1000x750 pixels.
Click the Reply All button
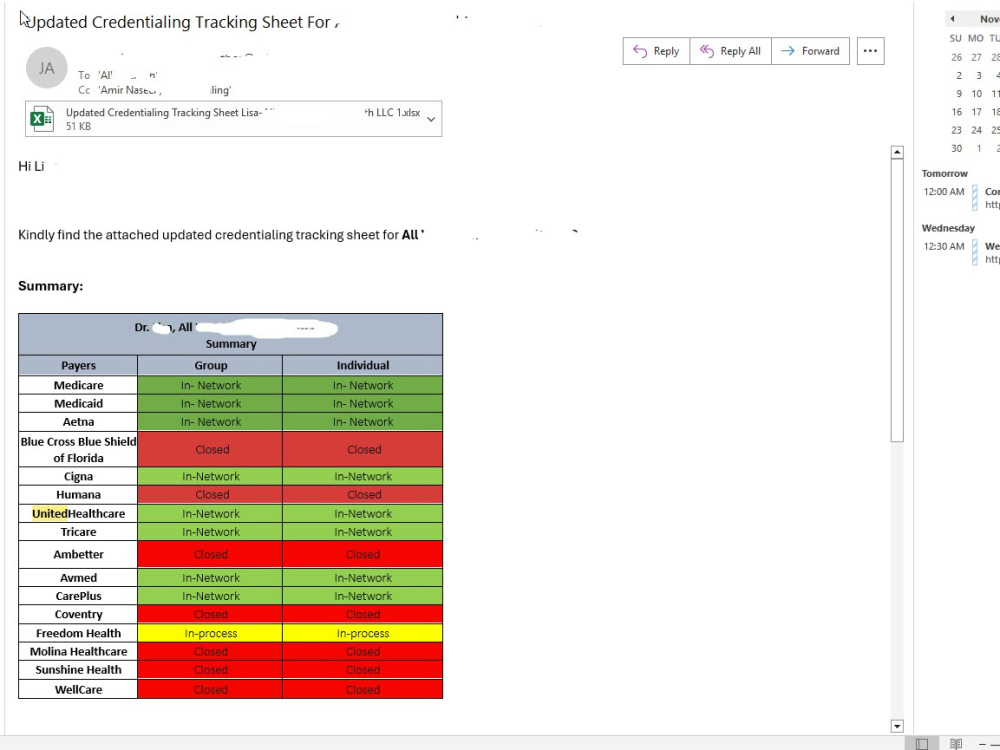click(x=730, y=51)
